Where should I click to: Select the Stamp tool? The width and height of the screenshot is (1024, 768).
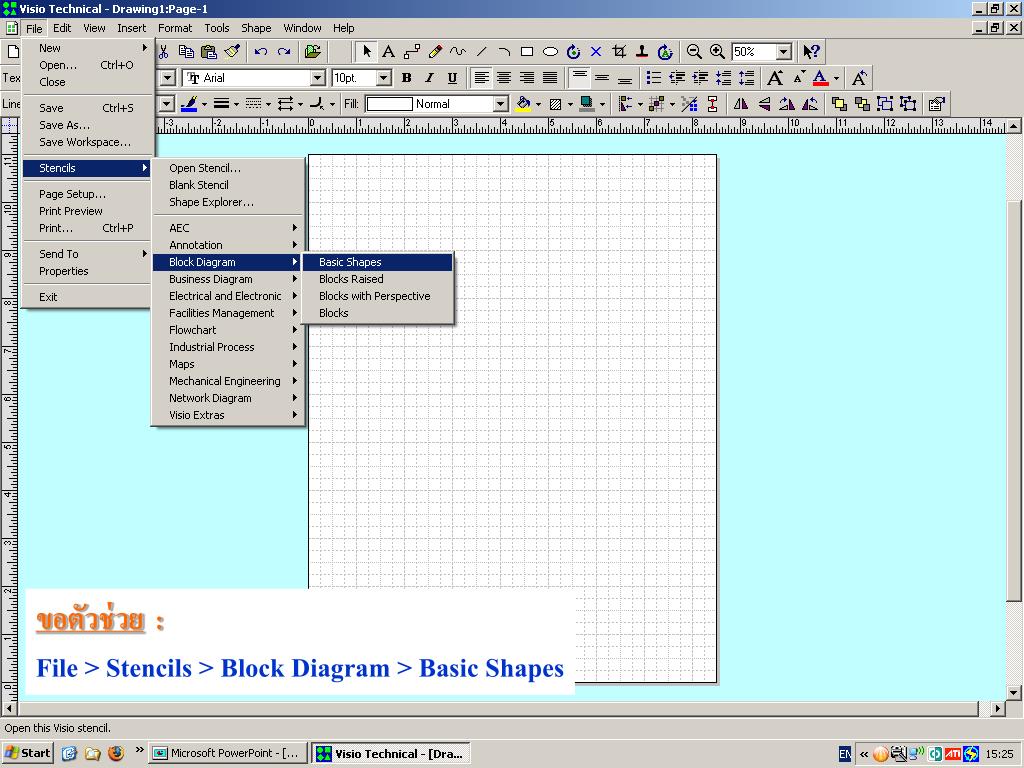pos(642,52)
